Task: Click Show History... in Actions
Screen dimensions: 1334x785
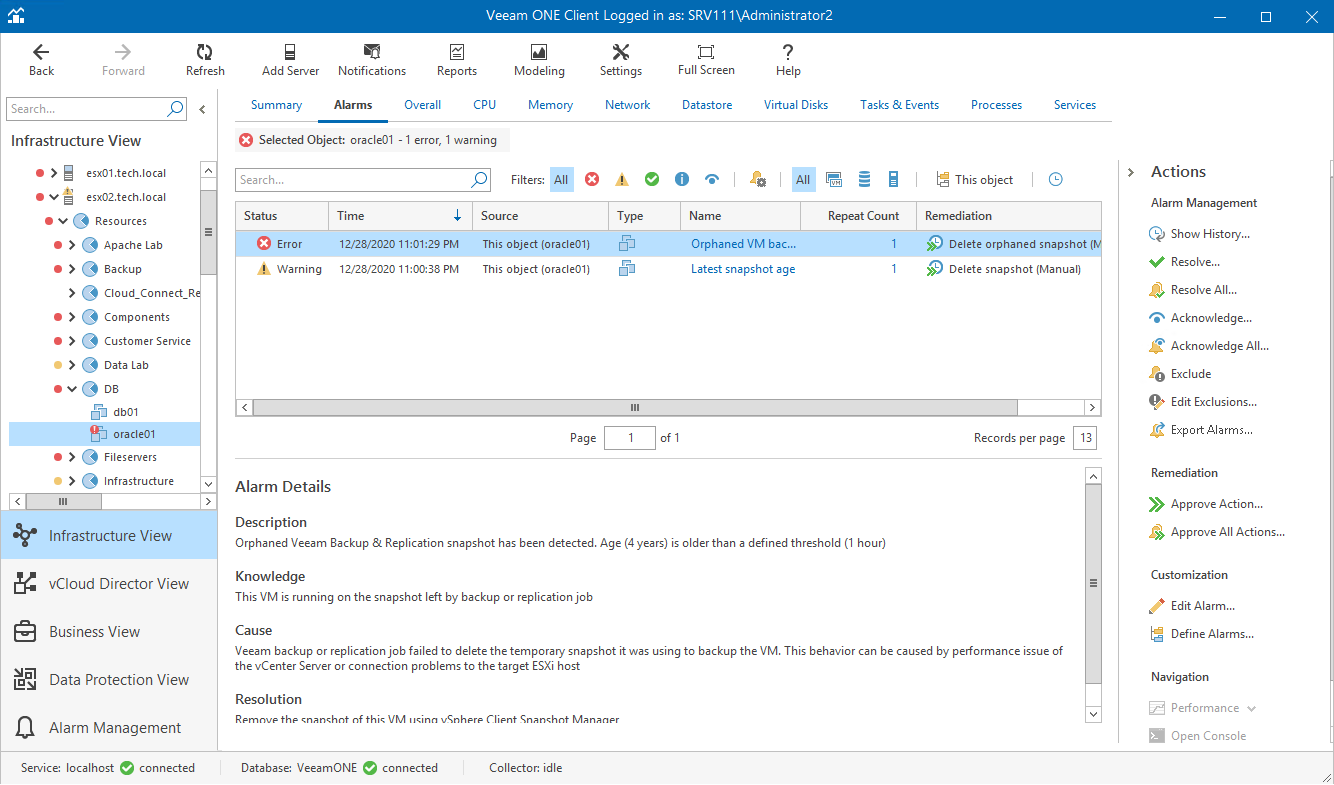Action: pos(1200,234)
